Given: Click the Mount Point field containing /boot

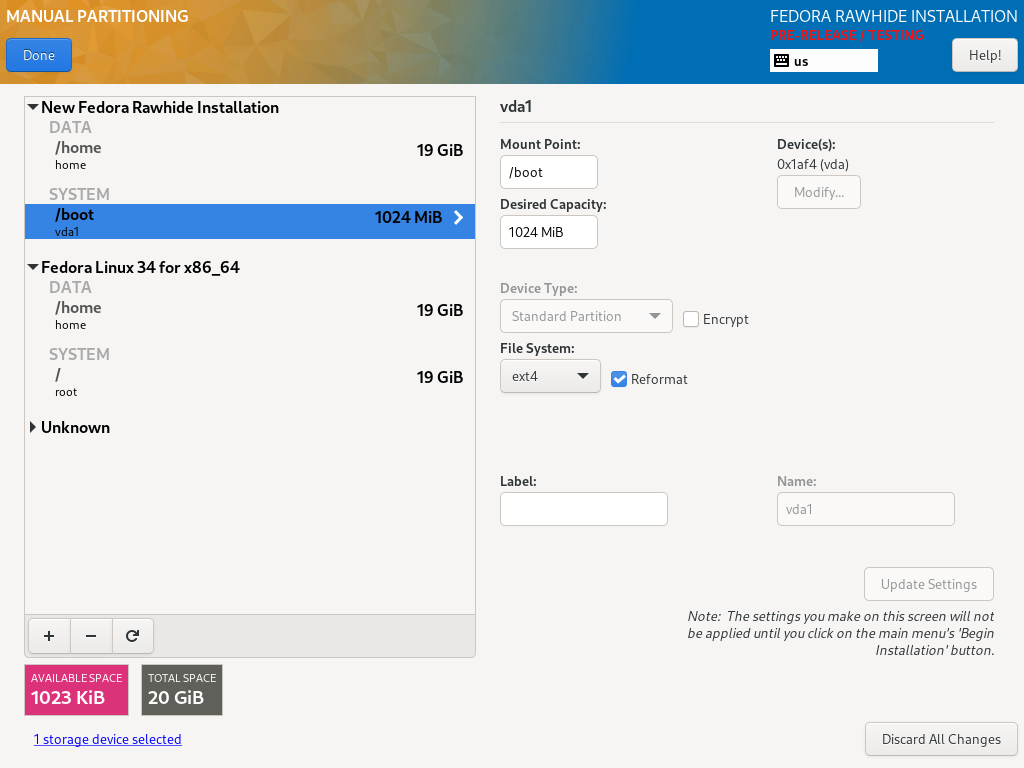Looking at the screenshot, I should click(549, 172).
